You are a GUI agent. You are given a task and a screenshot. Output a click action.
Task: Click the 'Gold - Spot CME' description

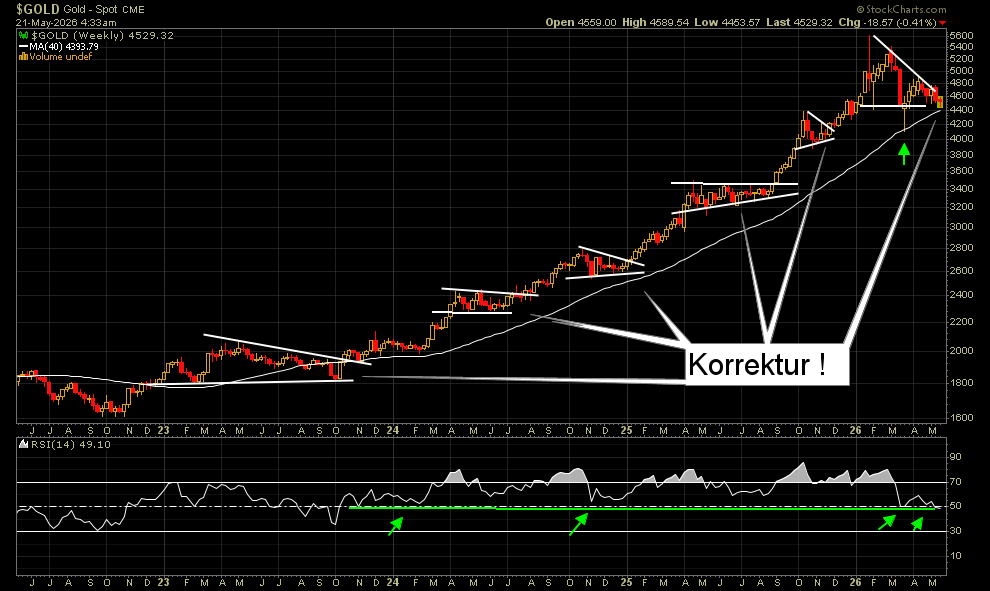(x=104, y=9)
